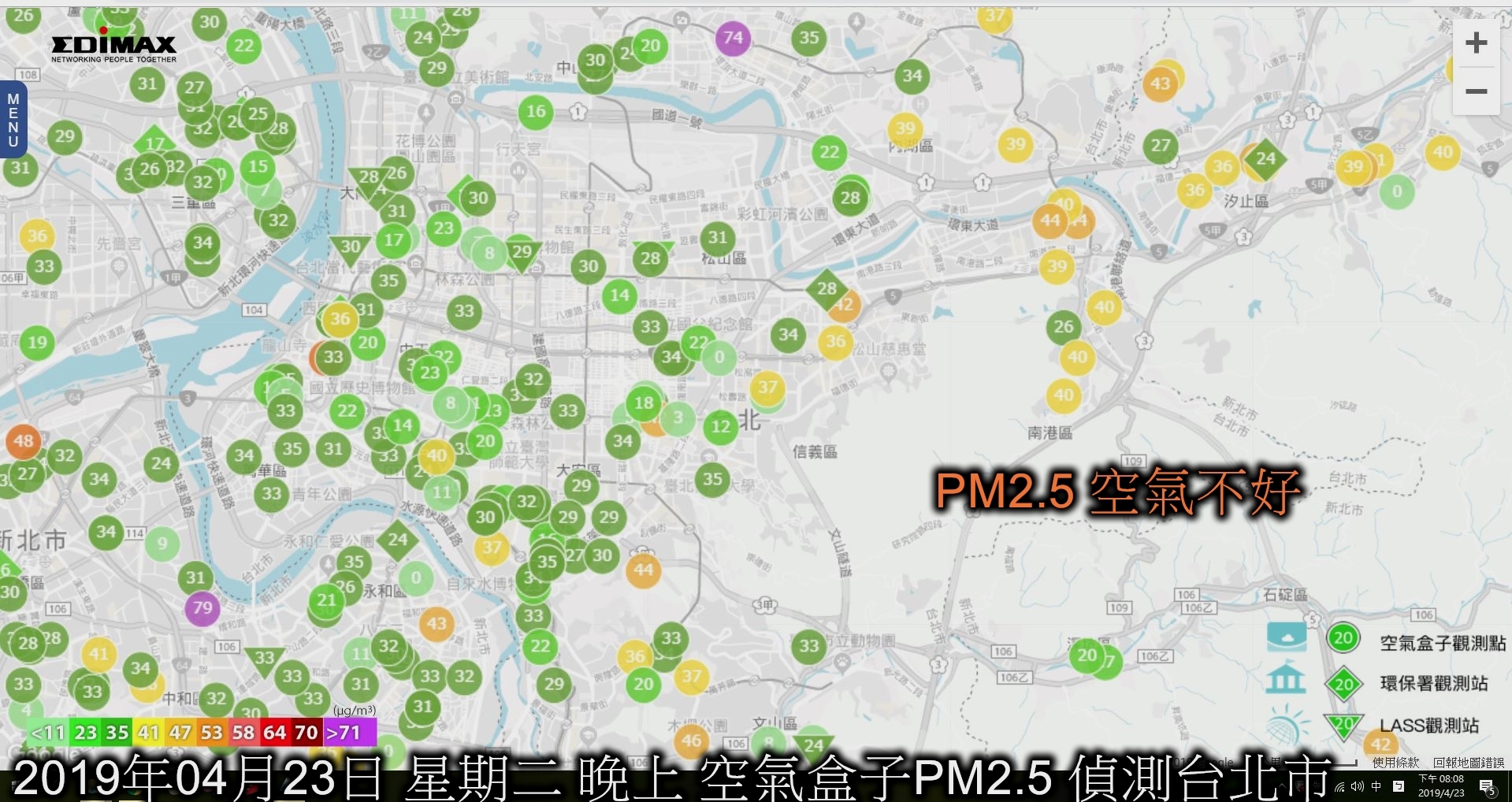This screenshot has width=1512, height=802.
Task: Open the taskbar clock showing 08:08
Action: (x=1441, y=786)
